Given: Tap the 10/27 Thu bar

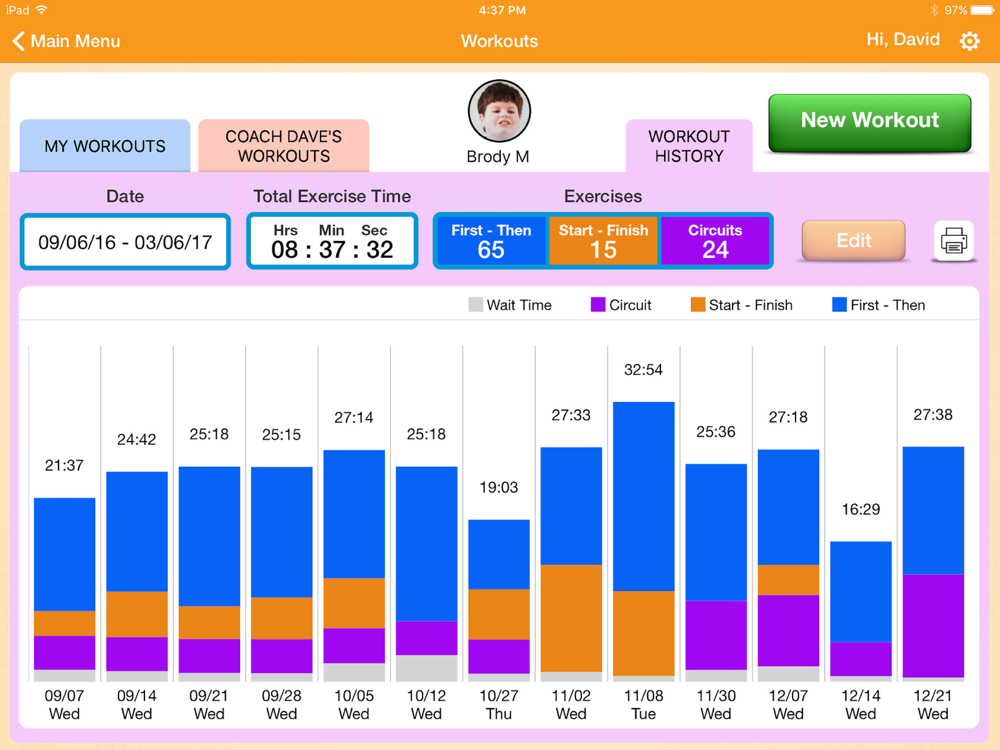Looking at the screenshot, I should (x=499, y=600).
